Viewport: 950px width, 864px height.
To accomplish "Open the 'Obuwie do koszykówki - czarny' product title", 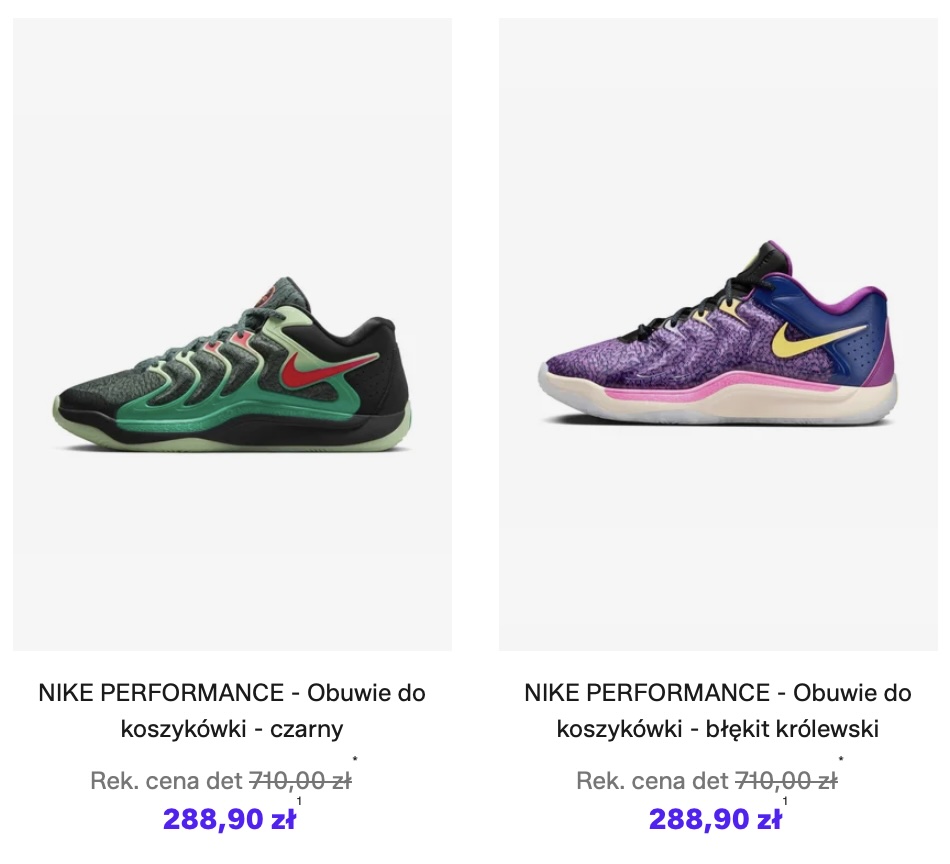I will tap(232, 710).
